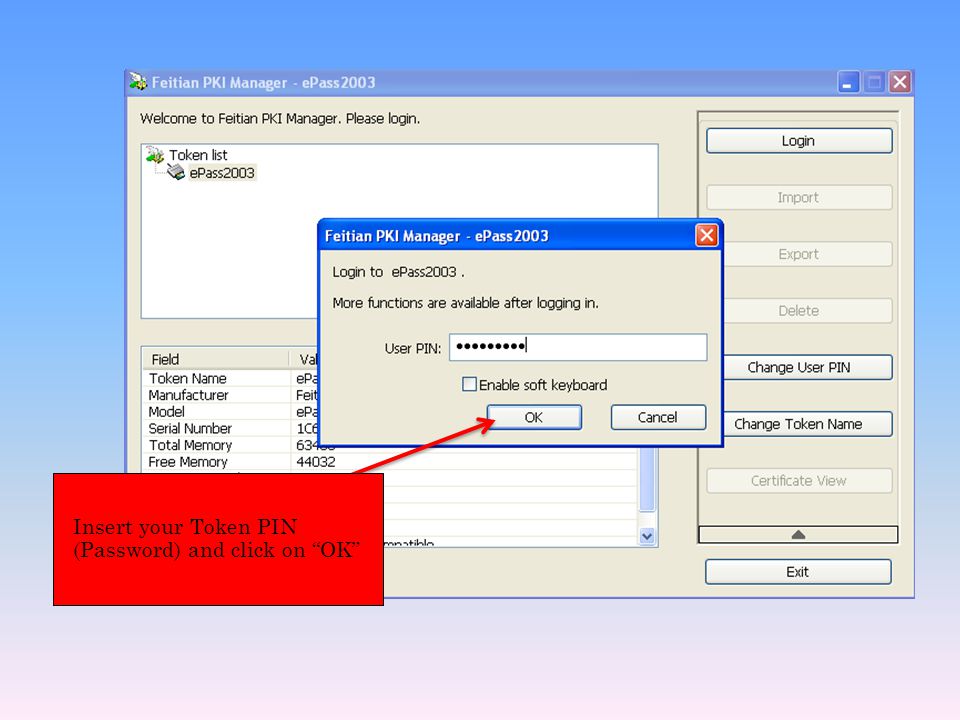Click the Export button
This screenshot has height=720, width=960.
pos(807,254)
